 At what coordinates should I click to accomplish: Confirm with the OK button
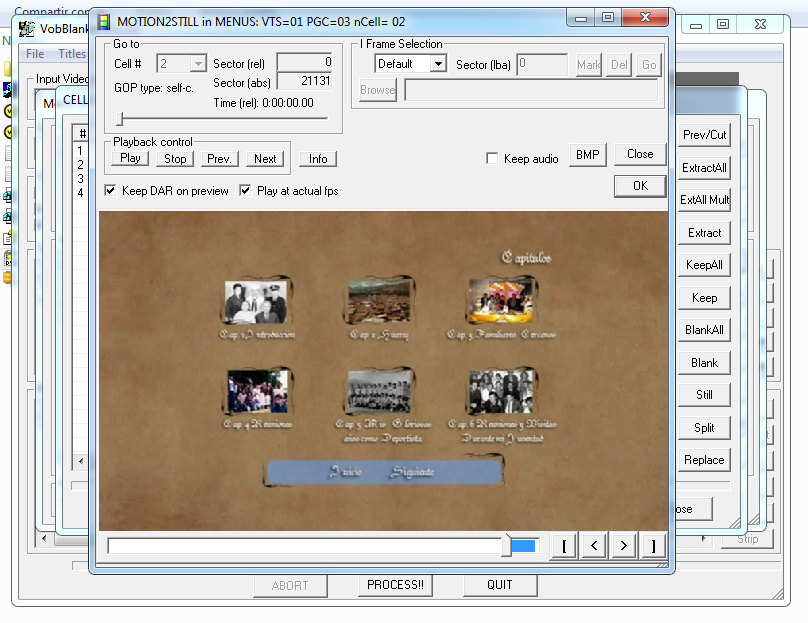[x=640, y=186]
